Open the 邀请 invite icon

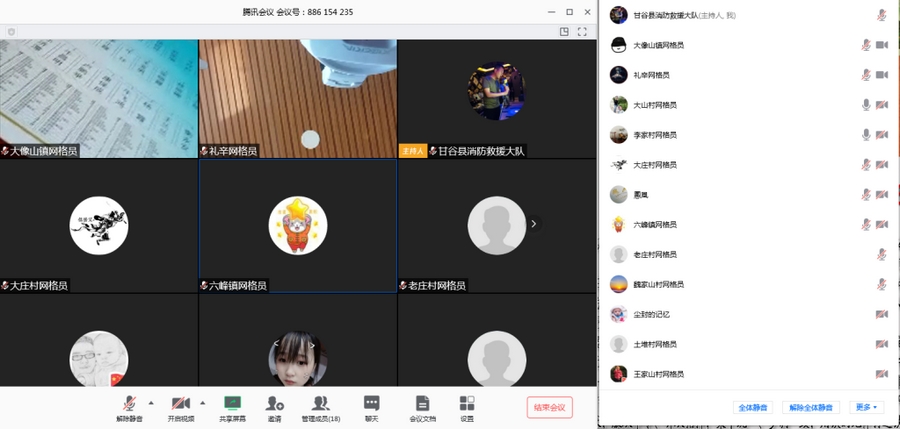(x=274, y=407)
